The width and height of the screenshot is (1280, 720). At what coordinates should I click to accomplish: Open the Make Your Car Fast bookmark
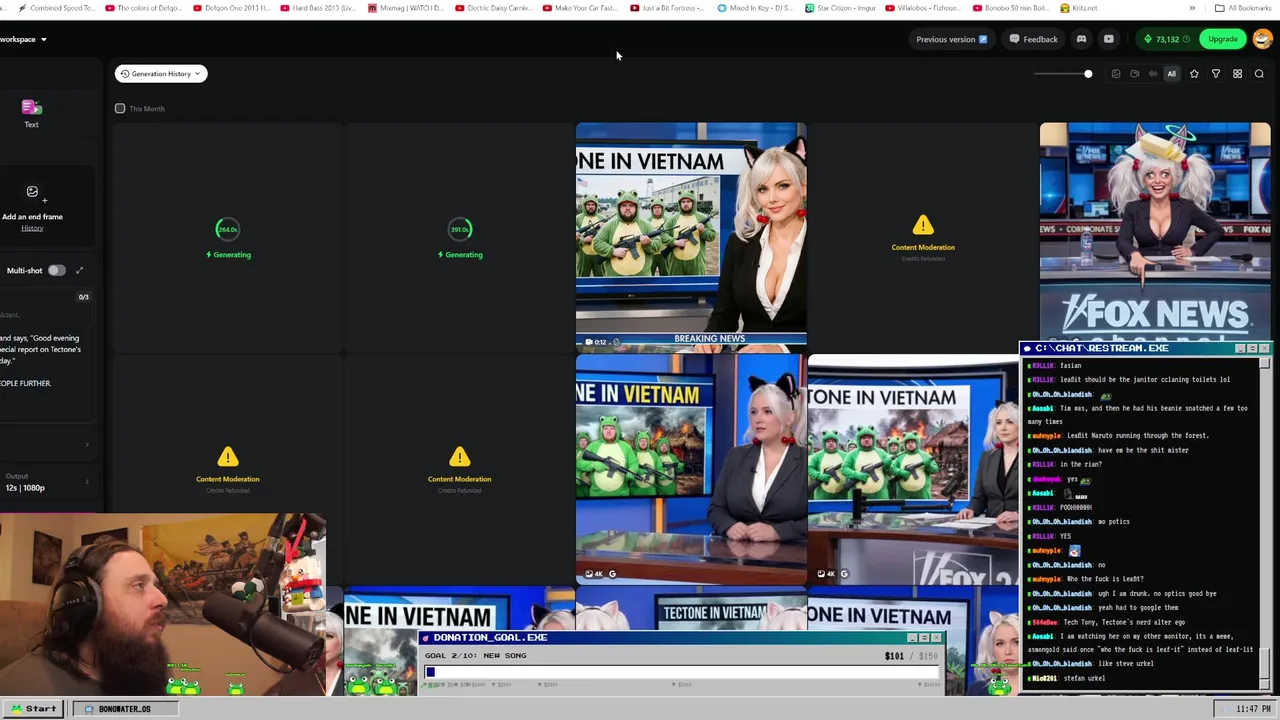pos(580,8)
